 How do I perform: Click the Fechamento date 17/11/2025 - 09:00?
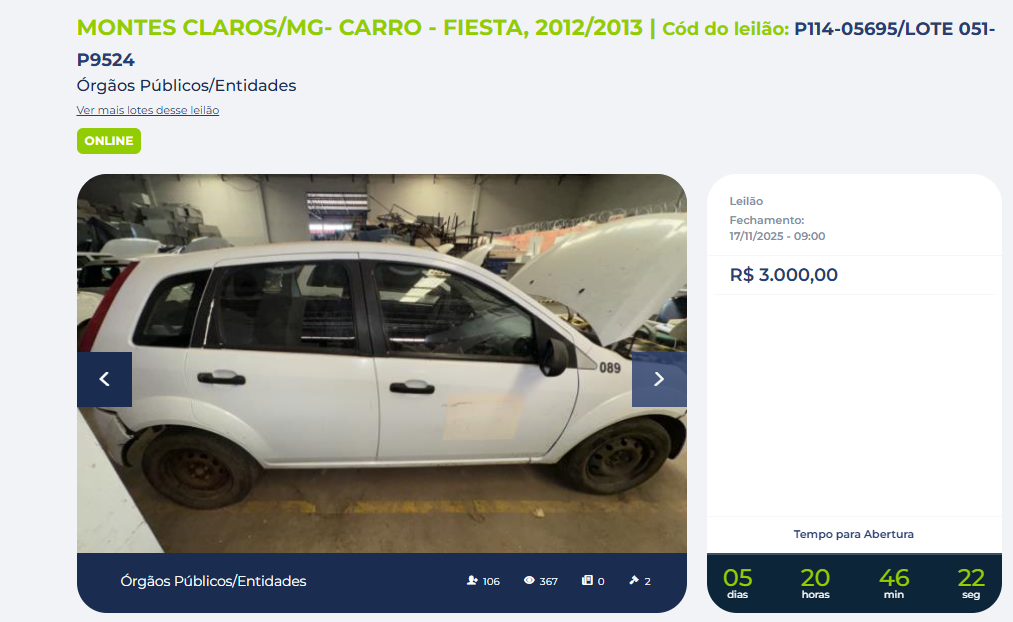pos(777,236)
